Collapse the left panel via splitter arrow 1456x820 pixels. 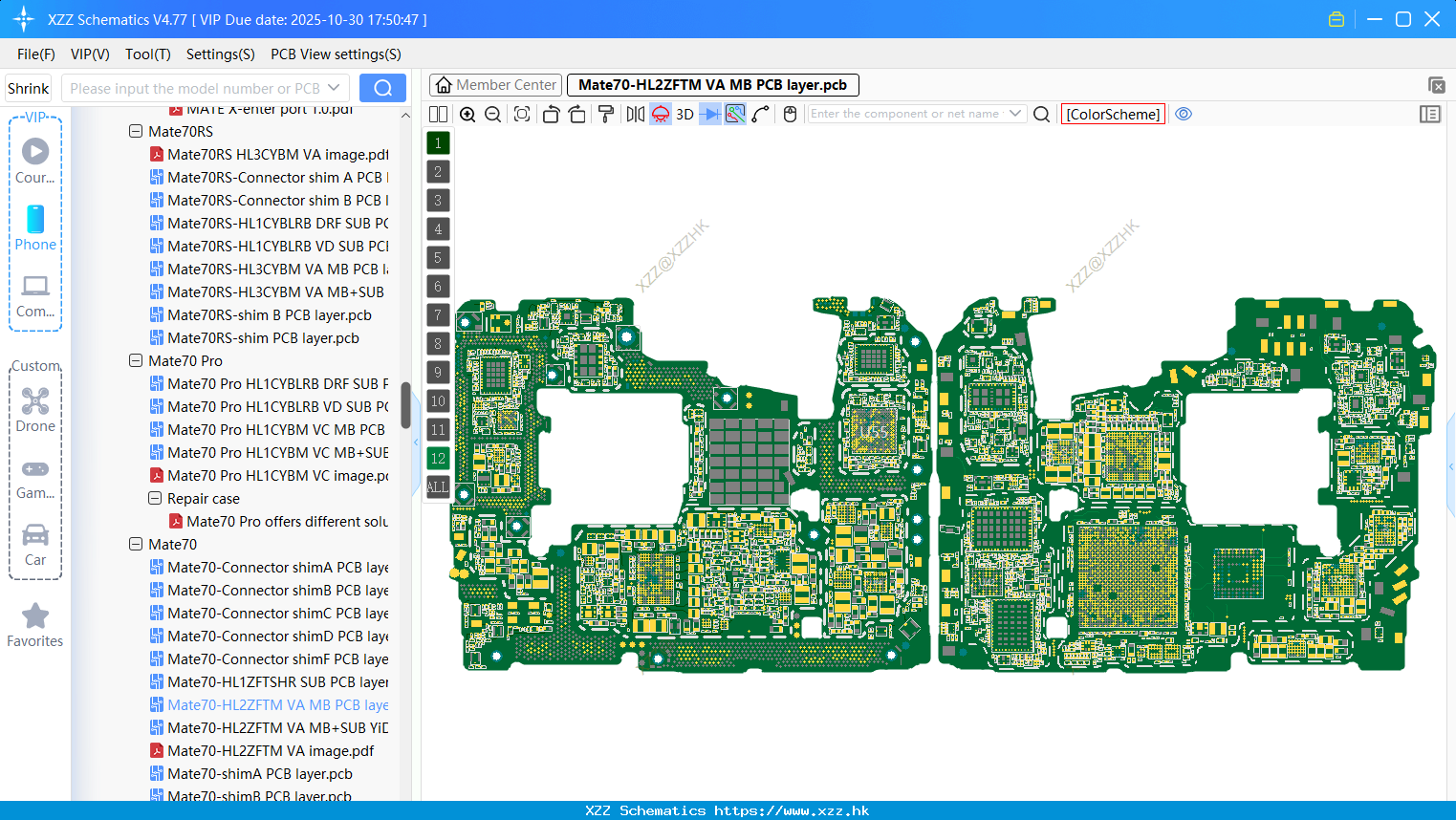[416, 442]
